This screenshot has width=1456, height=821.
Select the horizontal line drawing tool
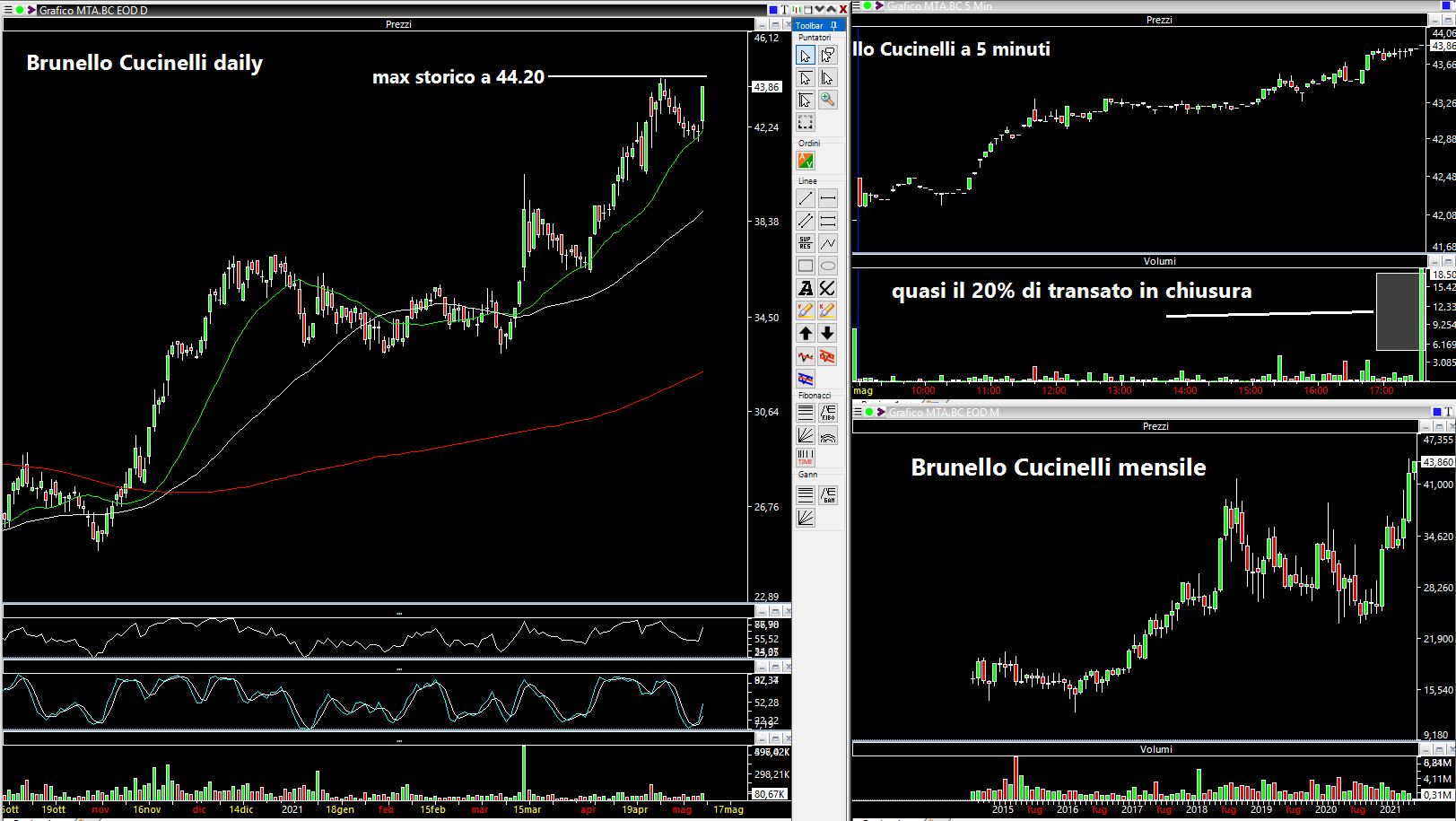tap(828, 198)
